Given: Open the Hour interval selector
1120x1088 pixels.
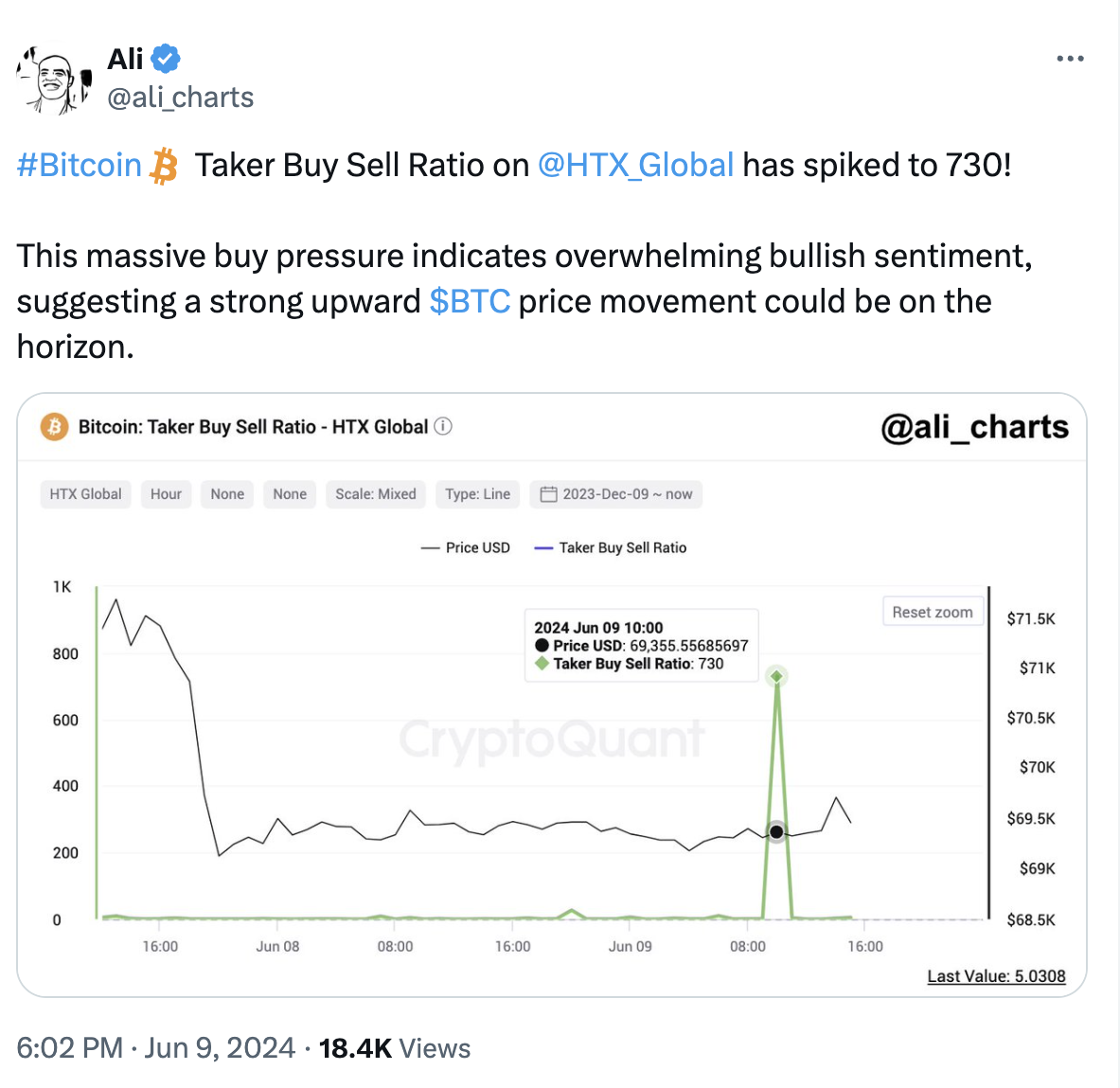Looking at the screenshot, I should pyautogui.click(x=166, y=493).
